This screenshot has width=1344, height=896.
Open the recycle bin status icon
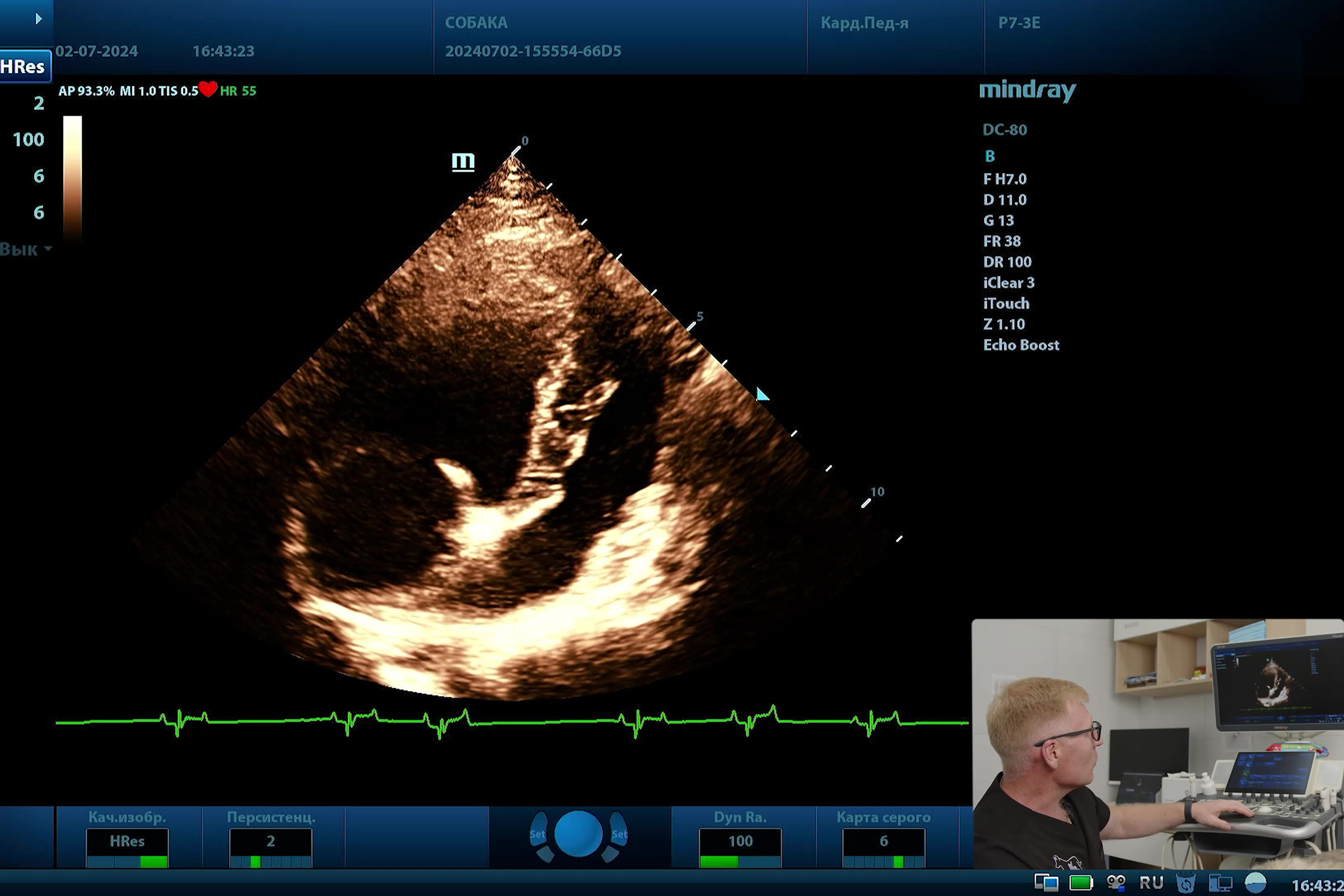(x=1186, y=884)
